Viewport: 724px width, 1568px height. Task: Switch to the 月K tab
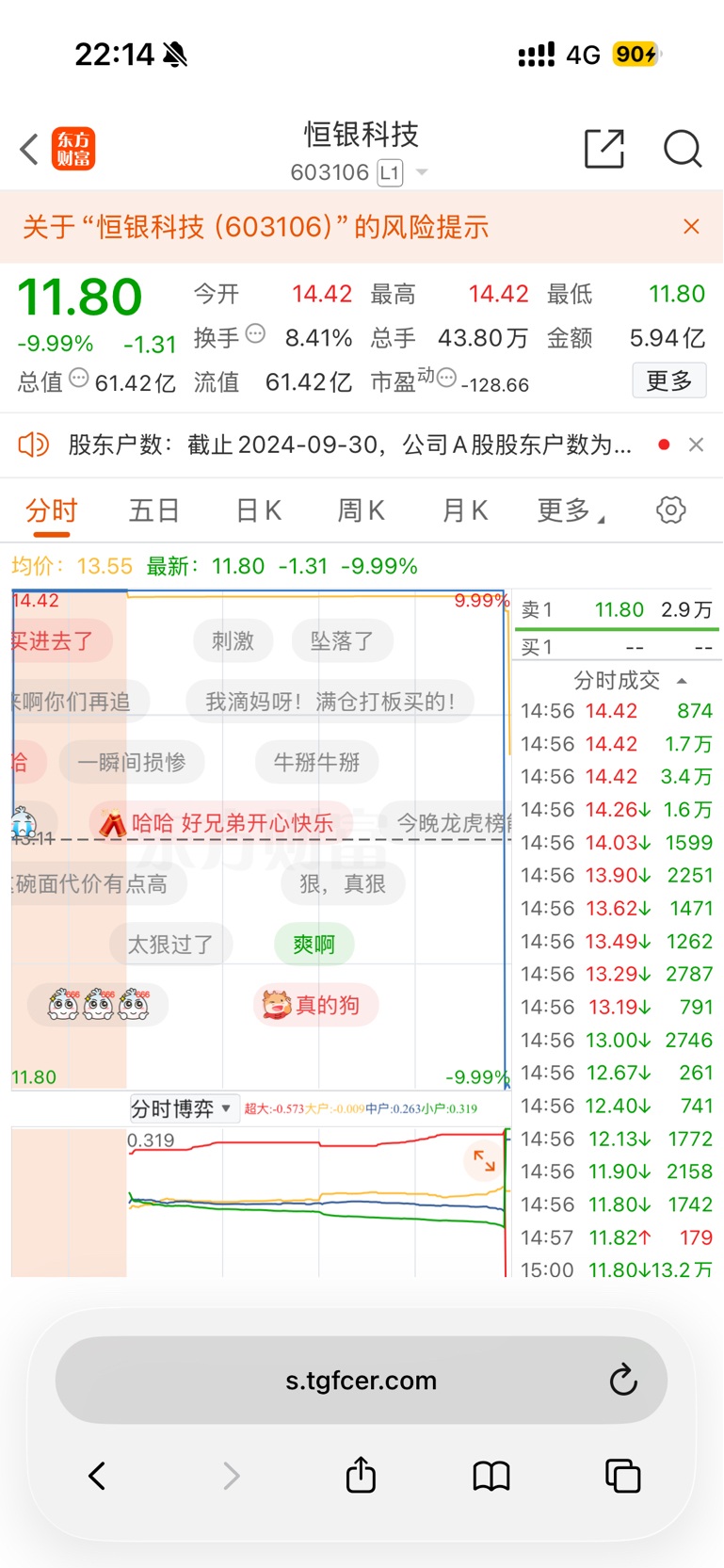464,510
